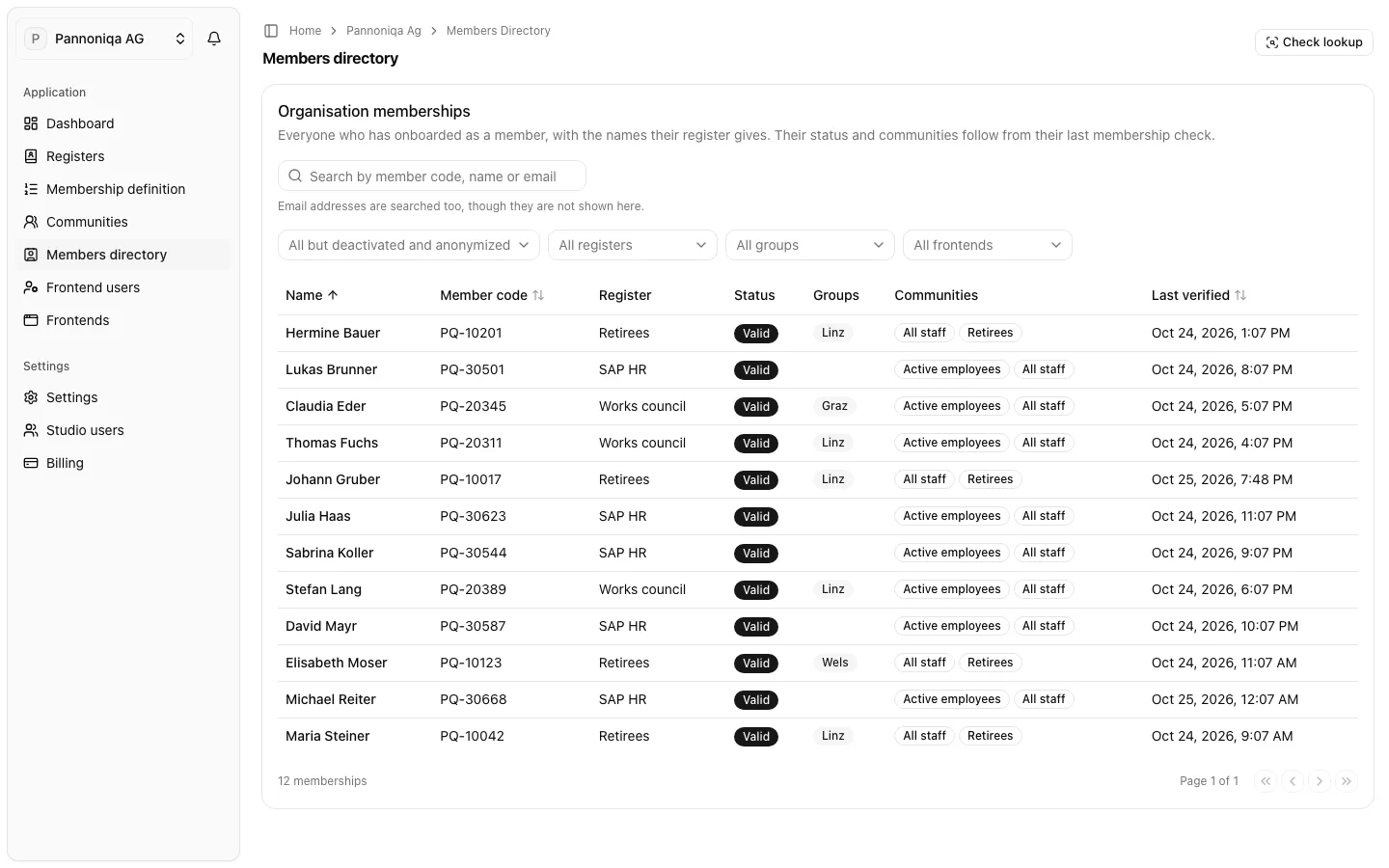Select the Michael Reiter row name

331,699
